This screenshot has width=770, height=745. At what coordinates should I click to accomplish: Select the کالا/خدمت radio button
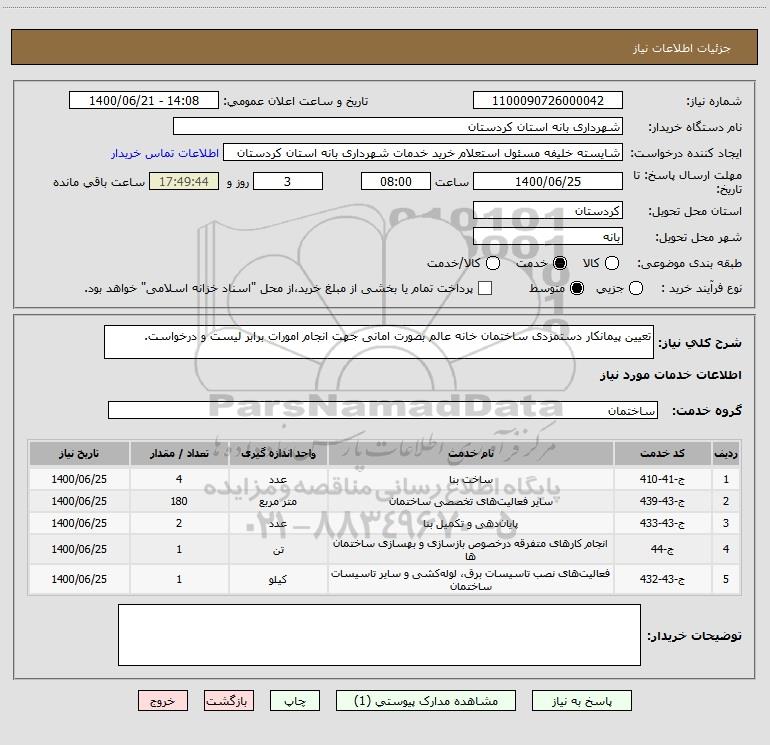point(493,263)
